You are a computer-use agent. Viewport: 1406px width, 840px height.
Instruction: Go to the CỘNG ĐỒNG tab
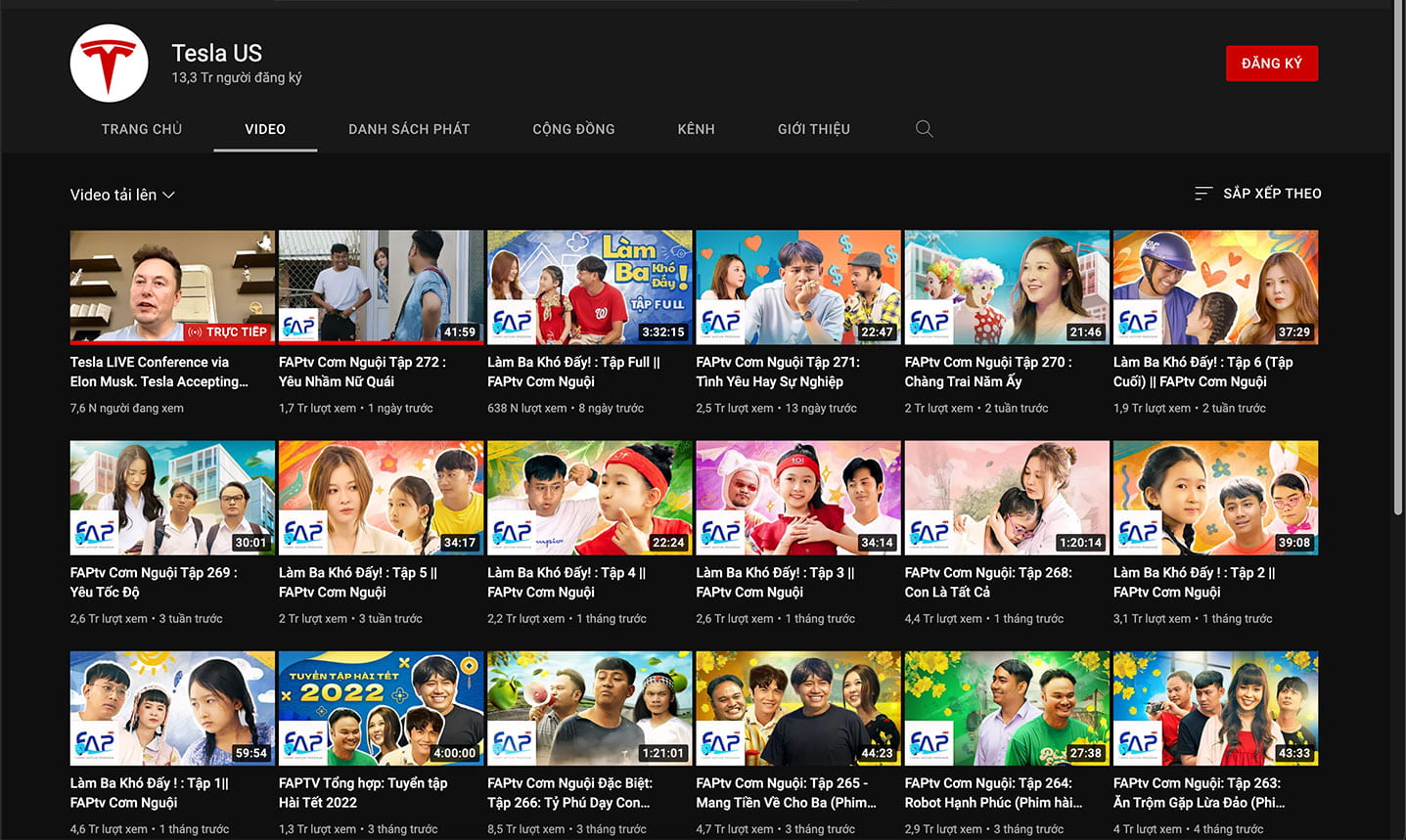tap(573, 129)
